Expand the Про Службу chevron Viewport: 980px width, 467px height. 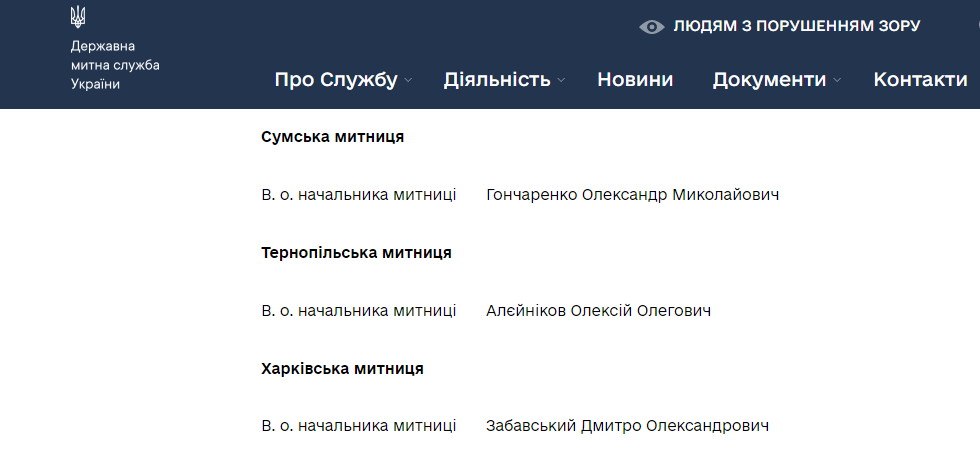click(408, 80)
